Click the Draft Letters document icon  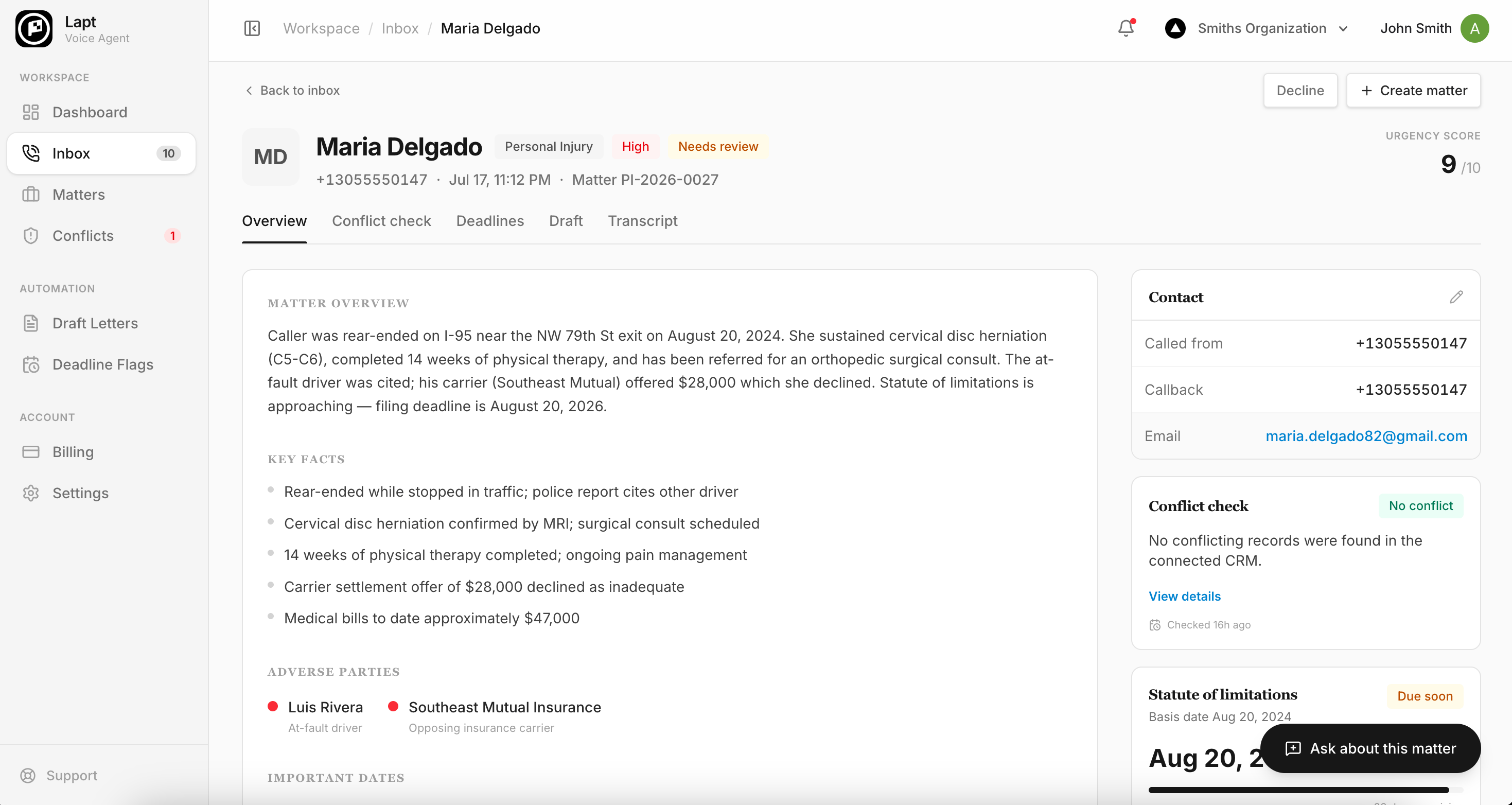tap(30, 323)
